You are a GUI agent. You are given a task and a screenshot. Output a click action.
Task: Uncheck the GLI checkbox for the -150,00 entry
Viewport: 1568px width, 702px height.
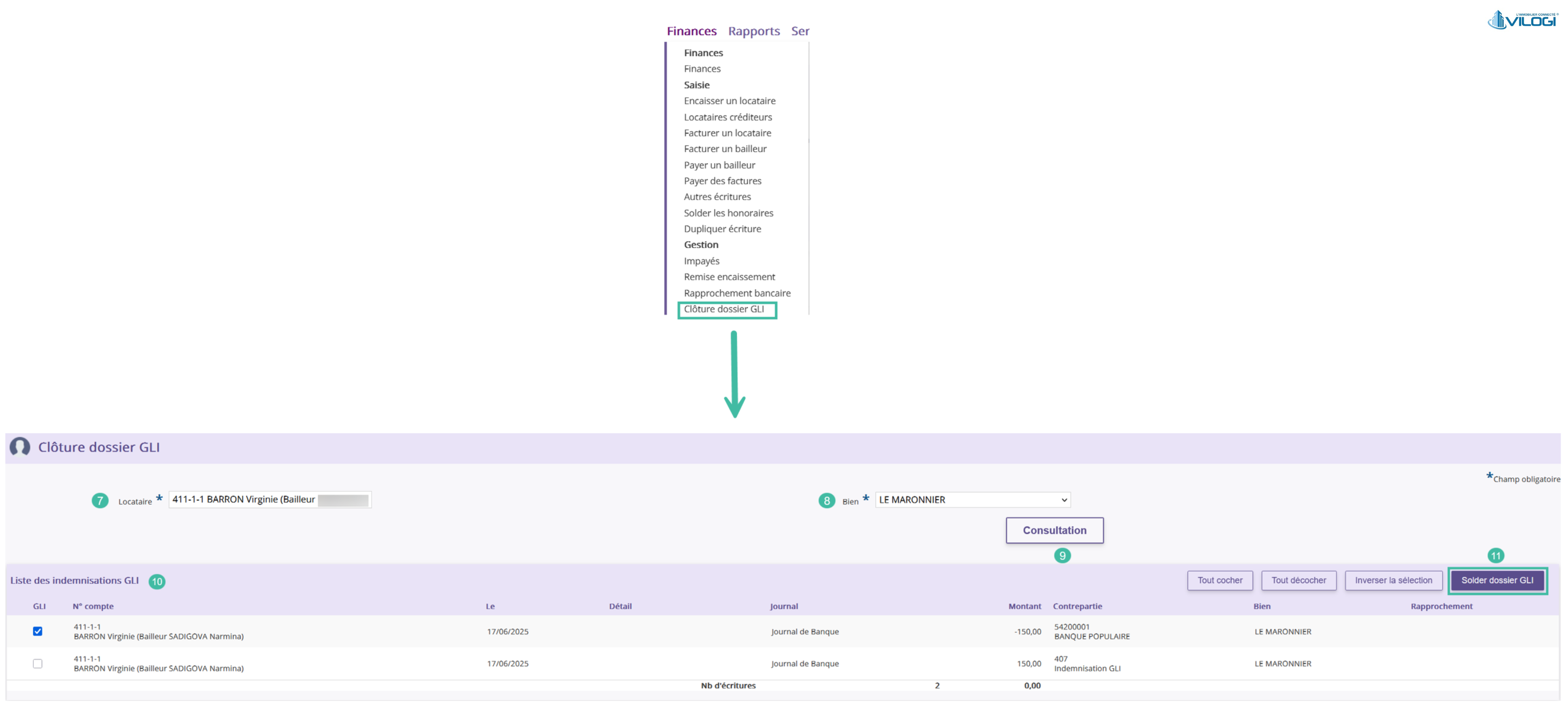(38, 632)
